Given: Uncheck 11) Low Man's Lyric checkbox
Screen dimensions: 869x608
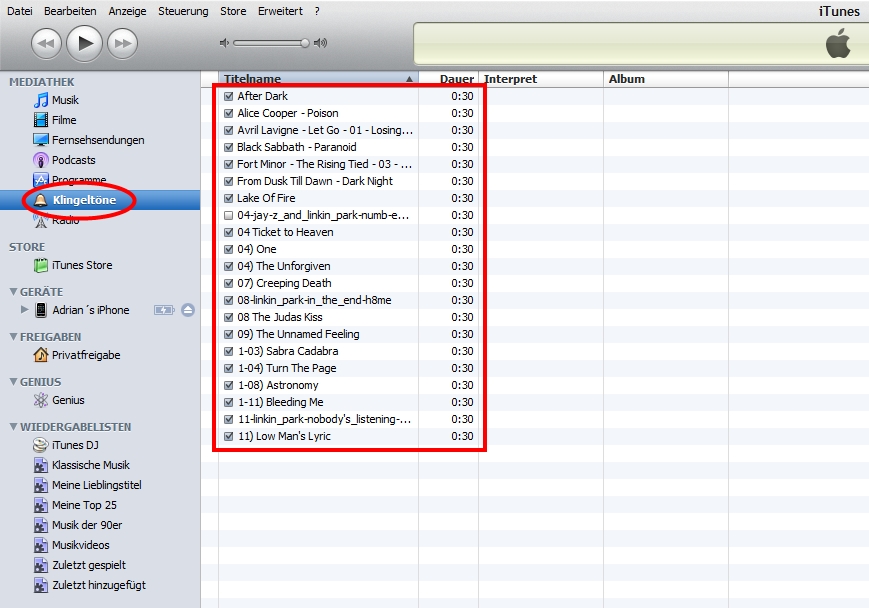Looking at the screenshot, I should pyautogui.click(x=228, y=436).
